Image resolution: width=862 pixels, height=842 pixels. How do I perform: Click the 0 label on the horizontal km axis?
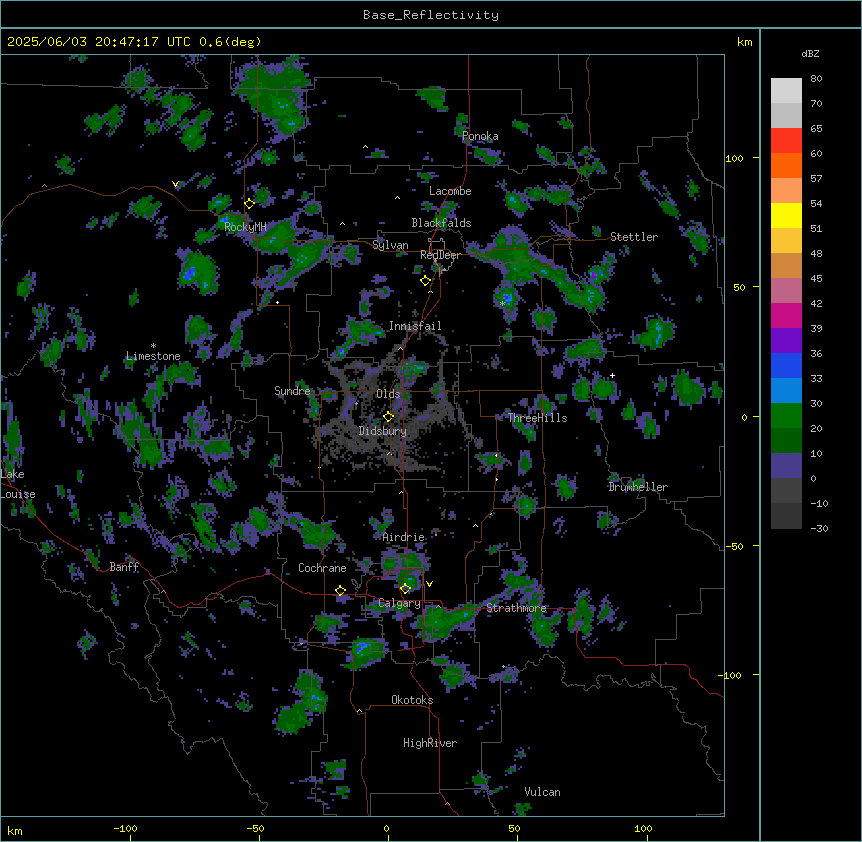pyautogui.click(x=386, y=828)
